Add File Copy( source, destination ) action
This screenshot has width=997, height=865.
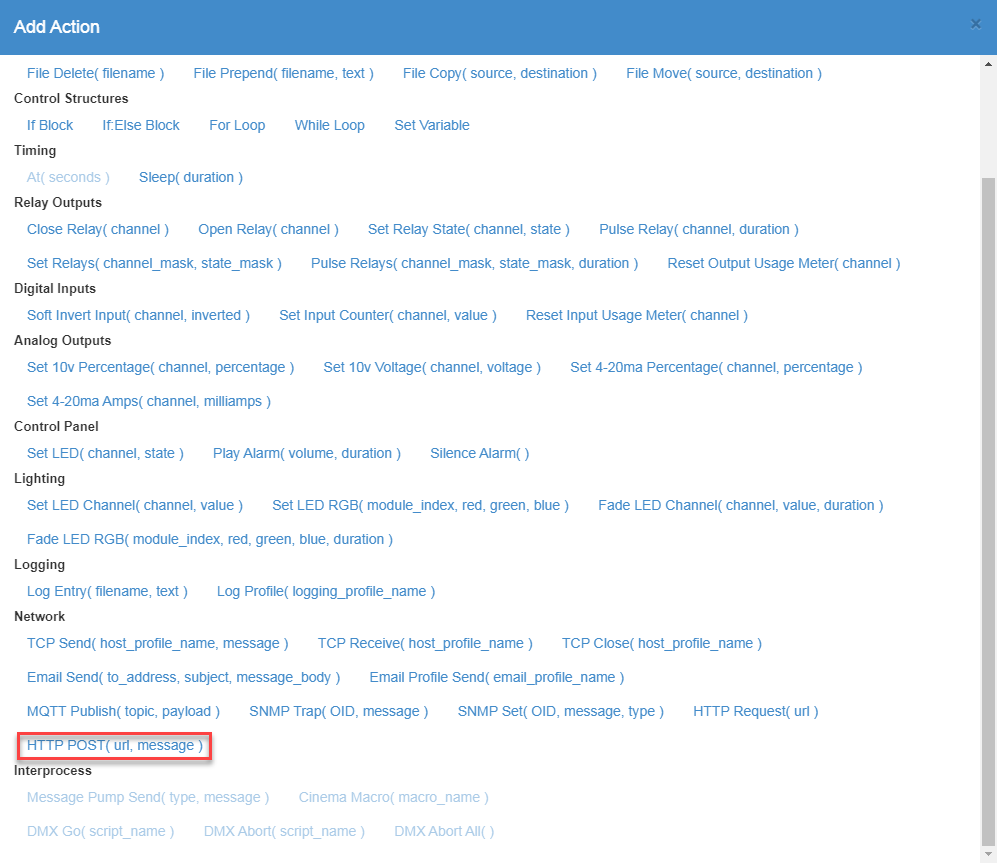point(500,74)
